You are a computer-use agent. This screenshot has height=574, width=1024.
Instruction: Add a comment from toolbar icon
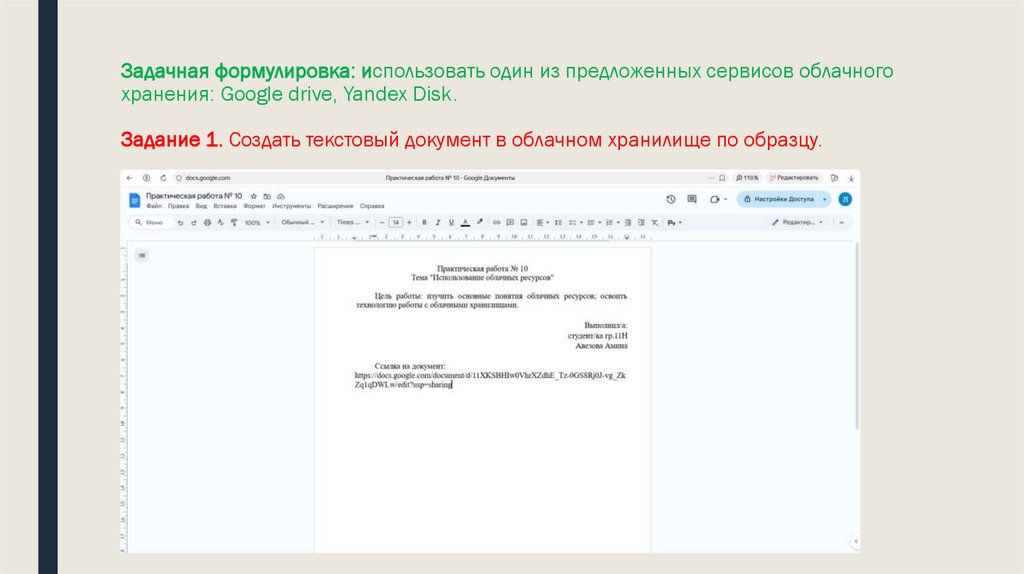click(510, 223)
